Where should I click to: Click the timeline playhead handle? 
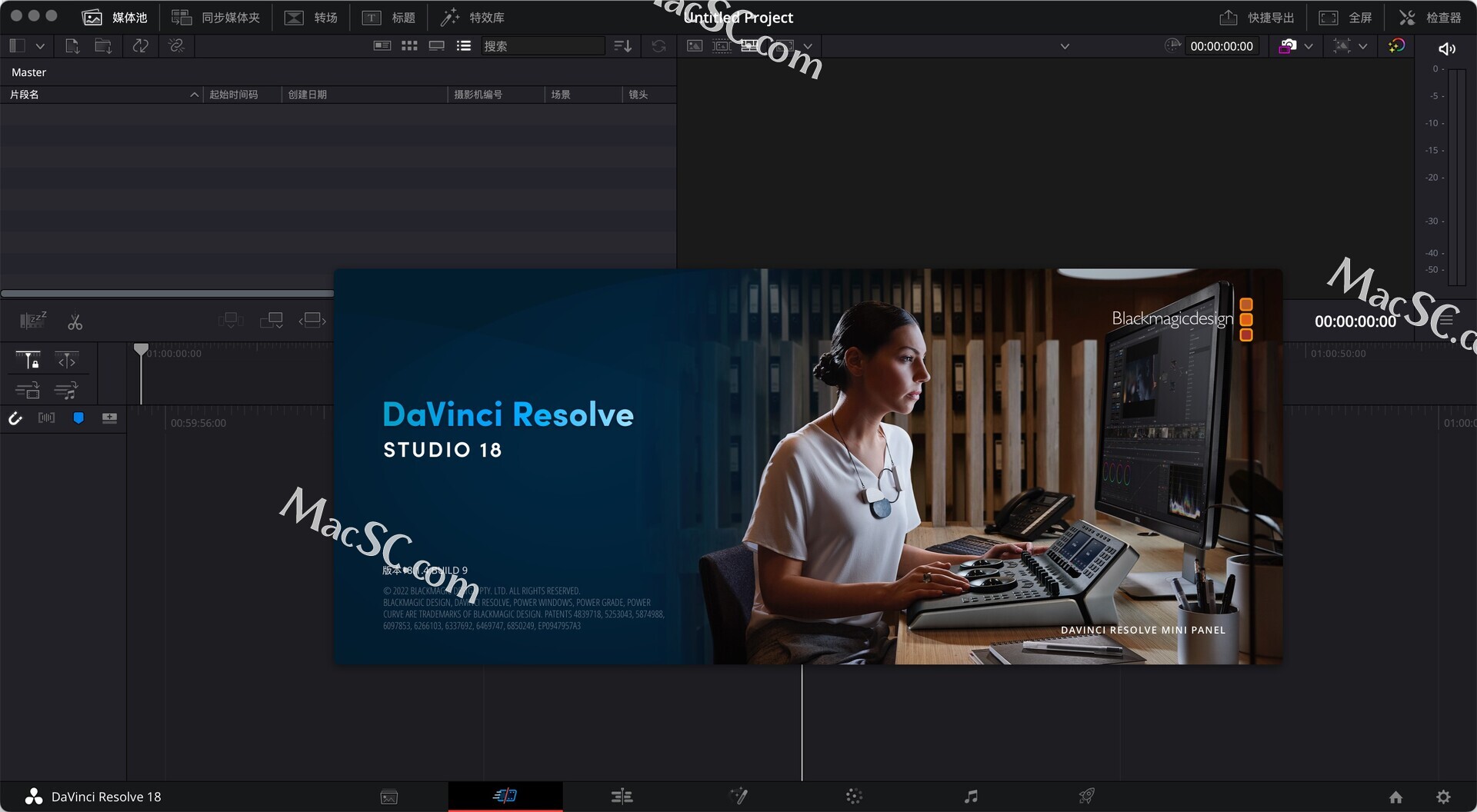click(141, 350)
